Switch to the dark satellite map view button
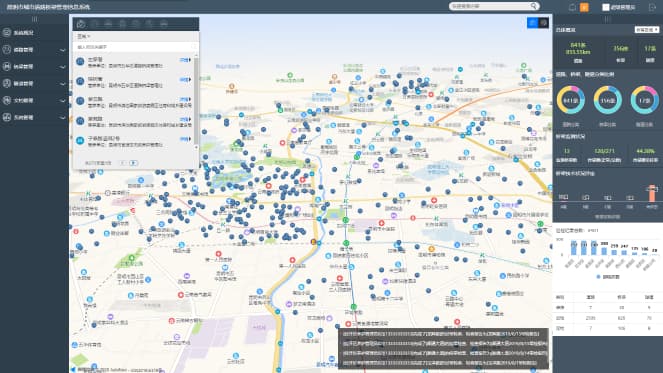The width and height of the screenshot is (663, 373). pyautogui.click(x=543, y=23)
